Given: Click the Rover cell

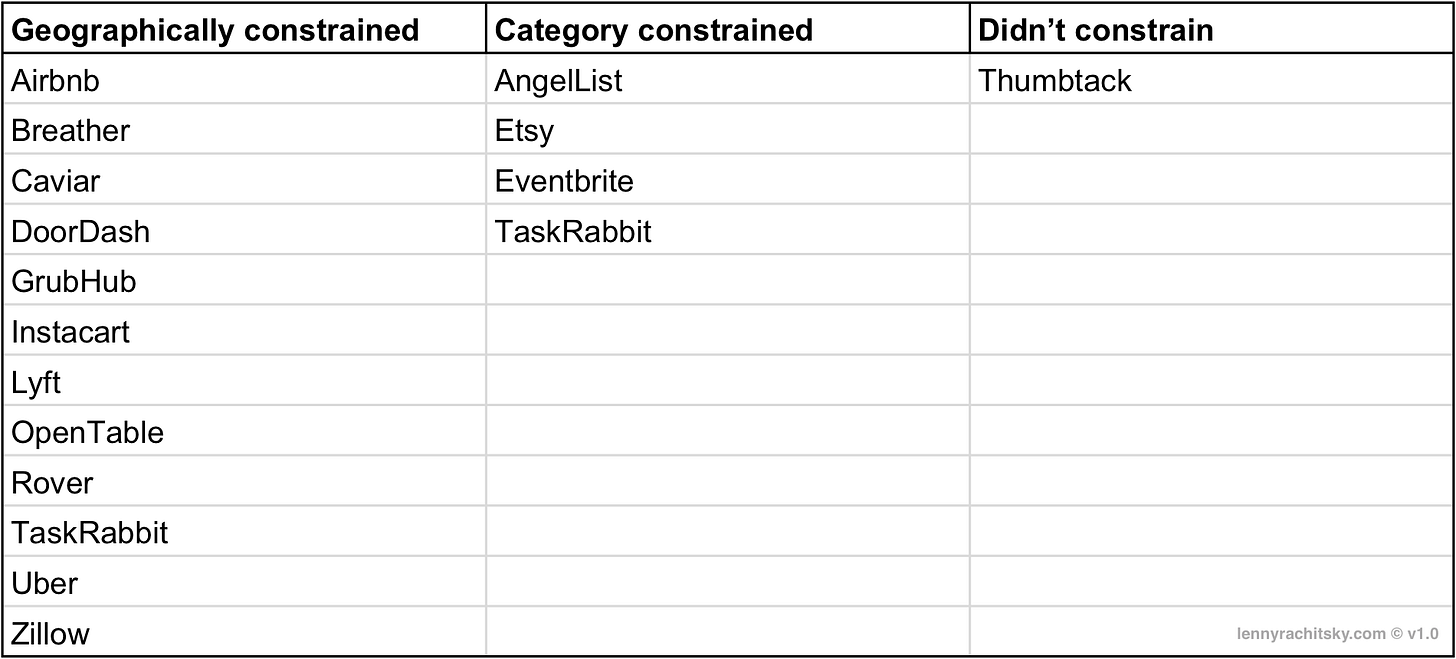Looking at the screenshot, I should tap(244, 480).
